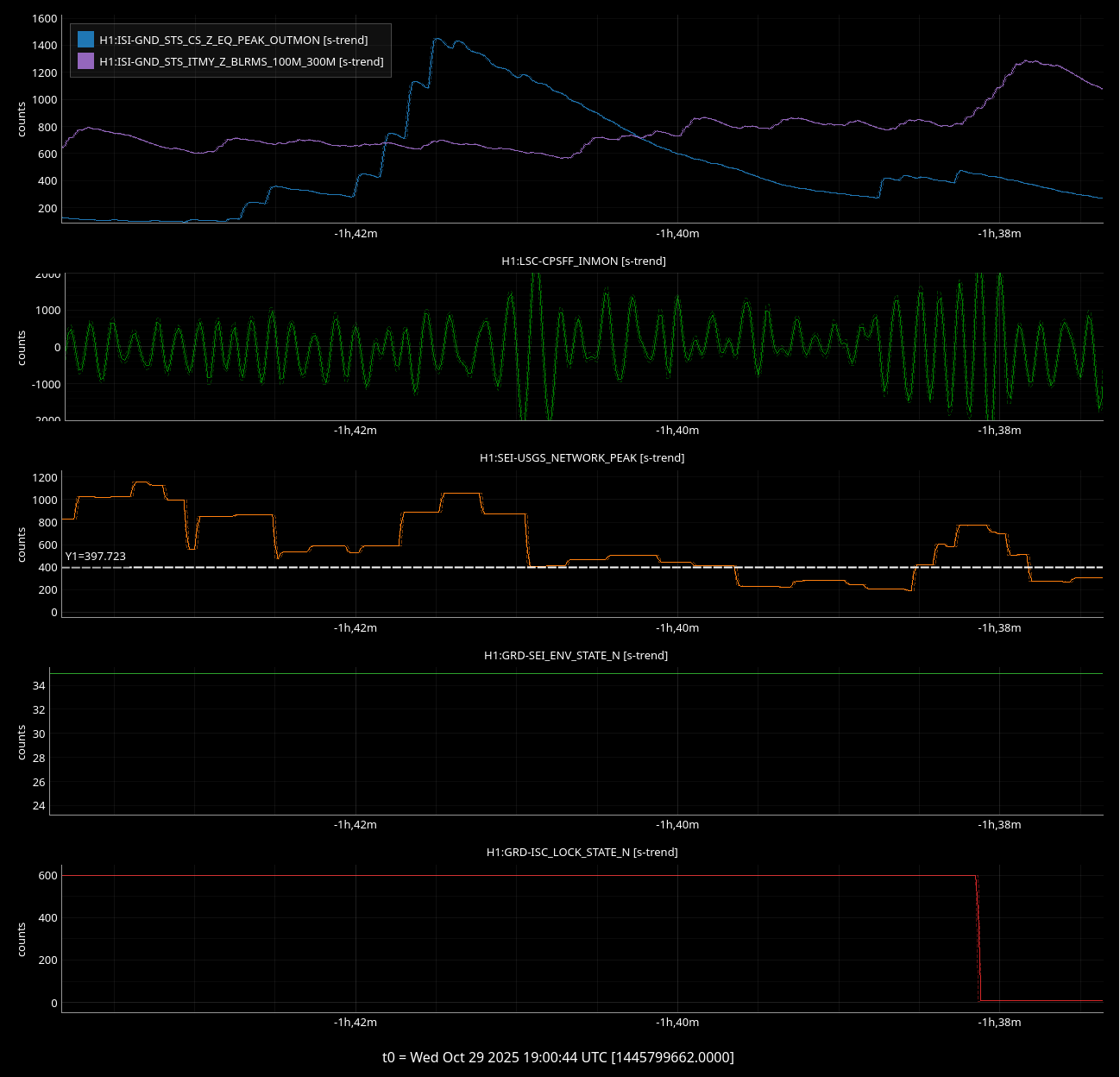Click the -1h,42m tick under the CPSFF_INMON plot

[x=356, y=431]
